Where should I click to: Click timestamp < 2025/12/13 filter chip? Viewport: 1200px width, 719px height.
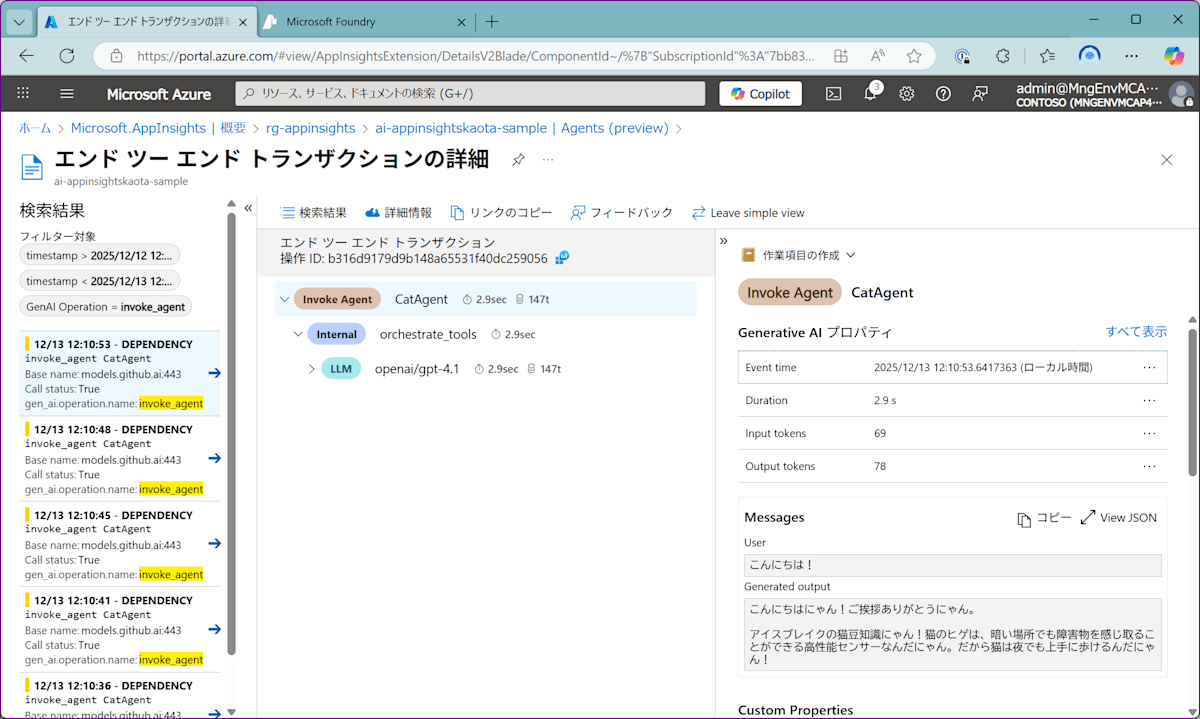click(x=100, y=280)
